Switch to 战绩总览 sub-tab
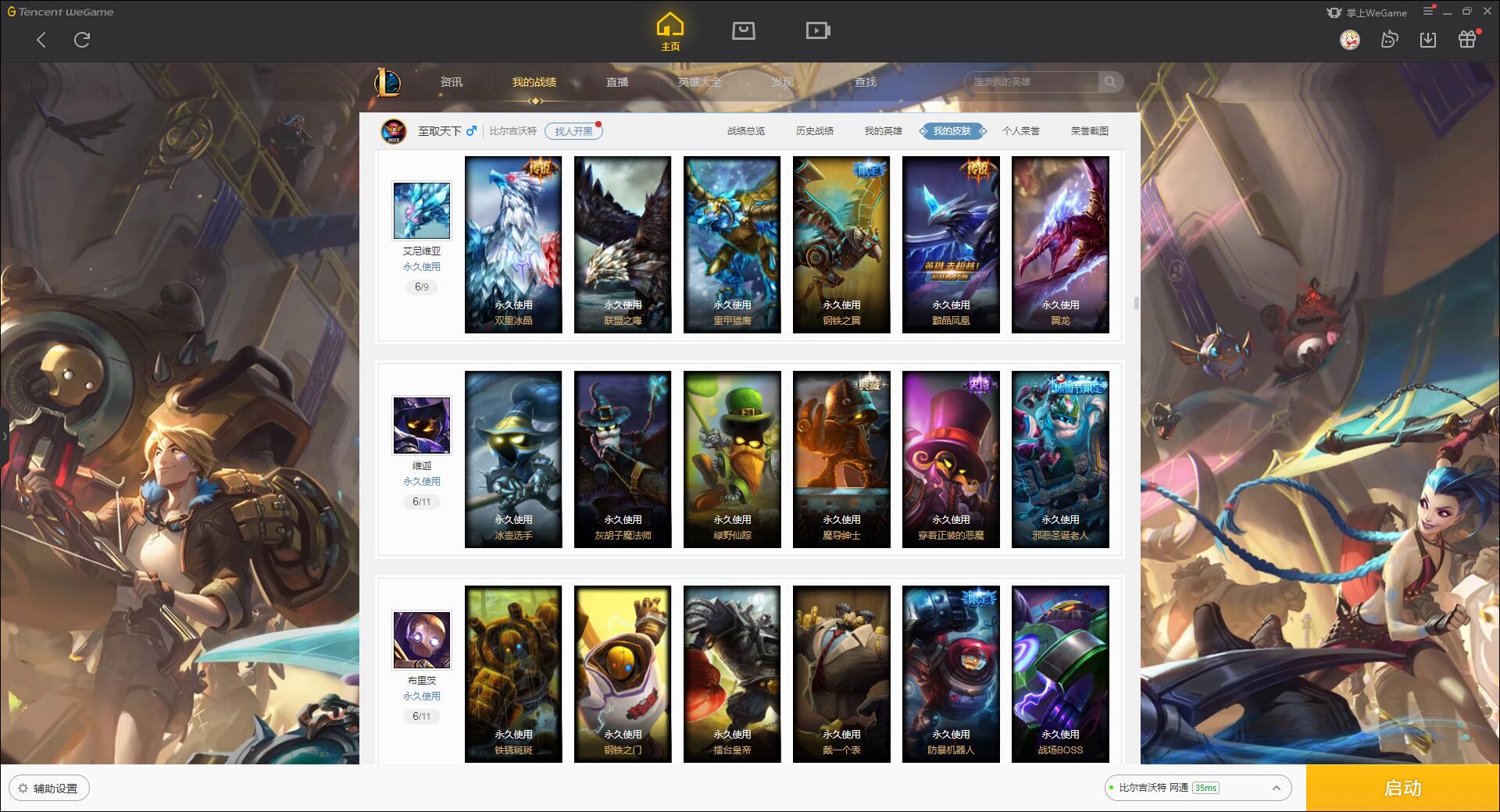 coord(746,131)
